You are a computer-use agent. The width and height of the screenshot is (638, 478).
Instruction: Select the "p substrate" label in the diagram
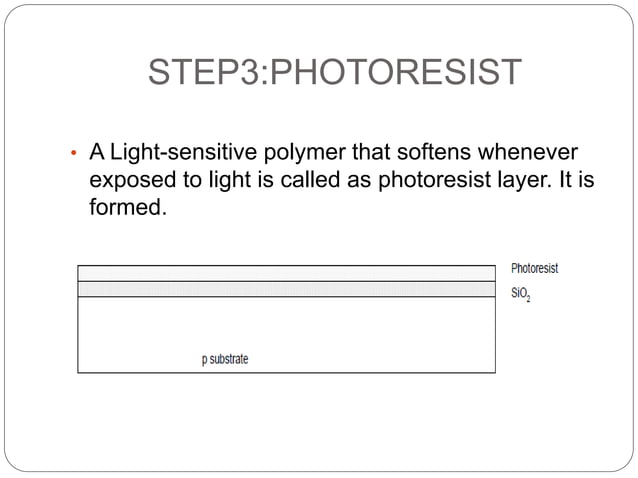pos(225,359)
